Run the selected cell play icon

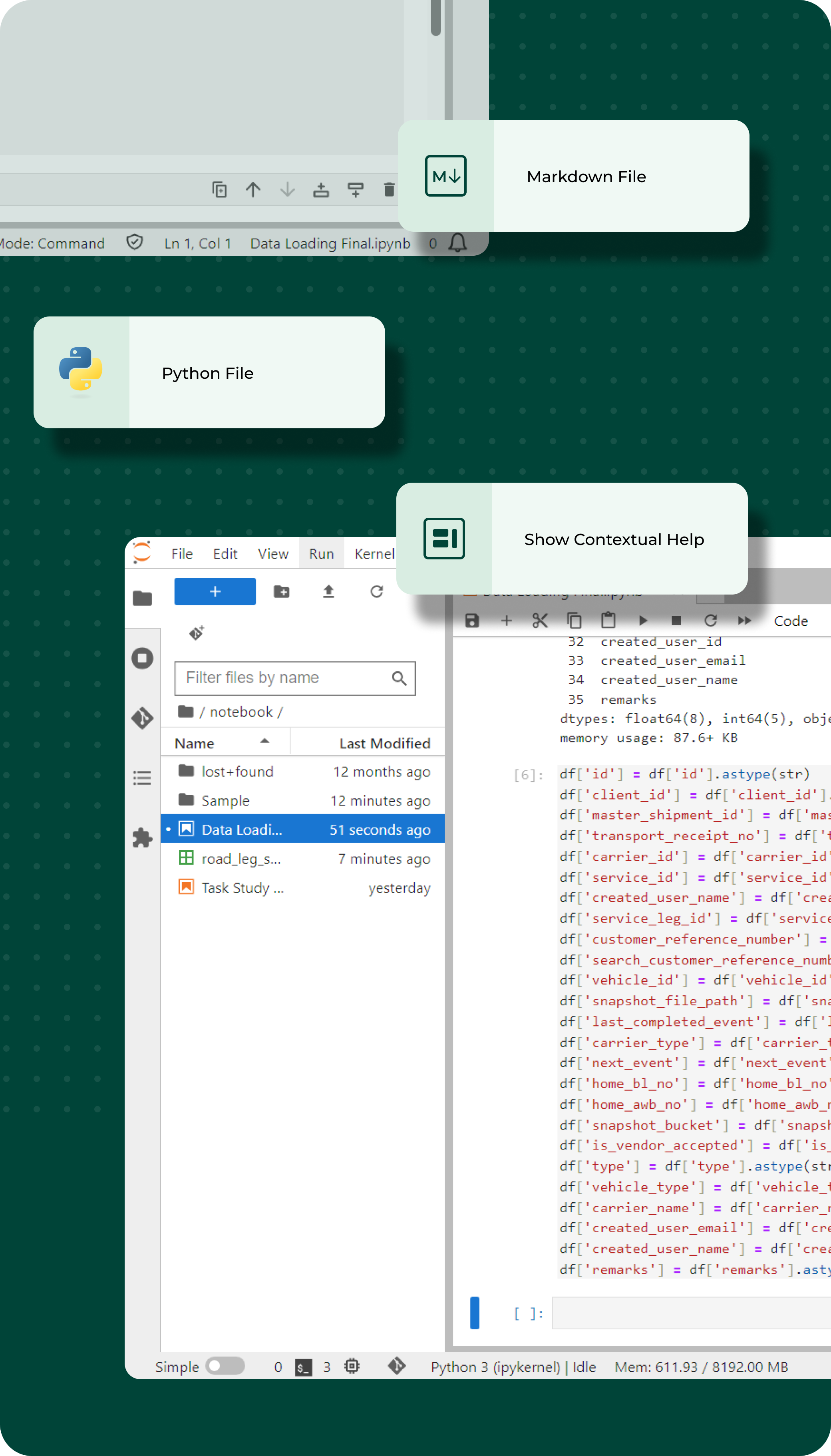point(643,621)
